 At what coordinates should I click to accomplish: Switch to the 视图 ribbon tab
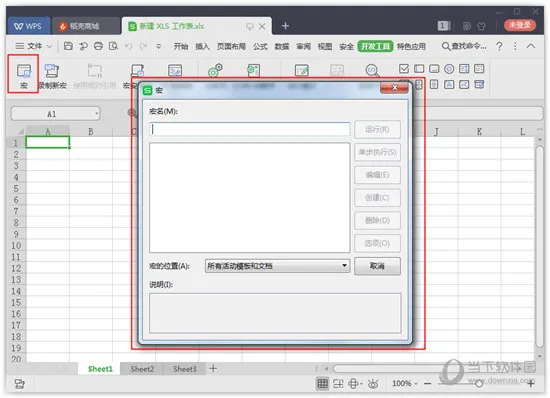point(325,46)
